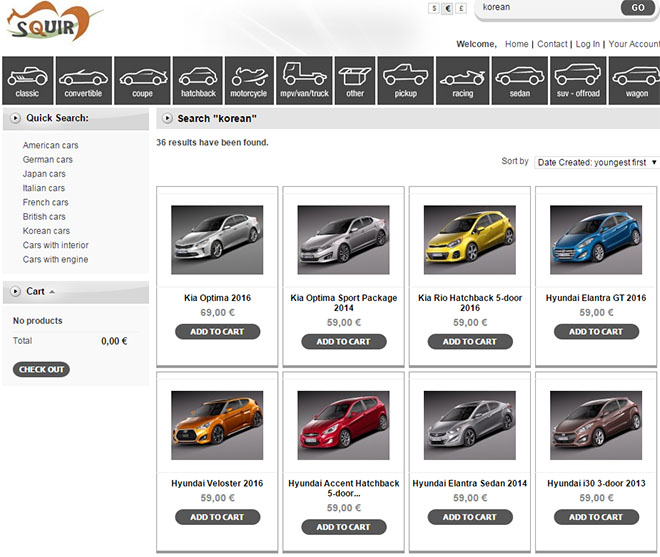View the blue Hyundai Elantra GT image
Screen dimensions: 660x557
click(596, 240)
